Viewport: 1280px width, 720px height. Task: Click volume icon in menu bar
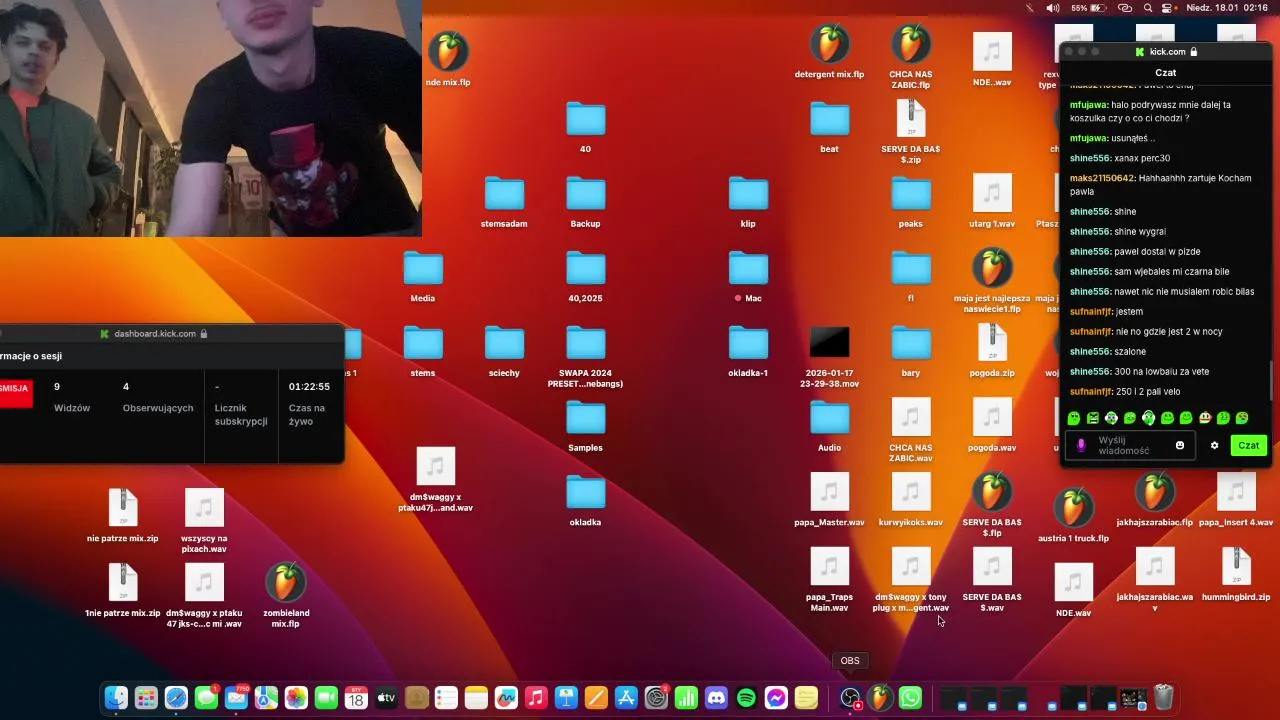[1053, 8]
